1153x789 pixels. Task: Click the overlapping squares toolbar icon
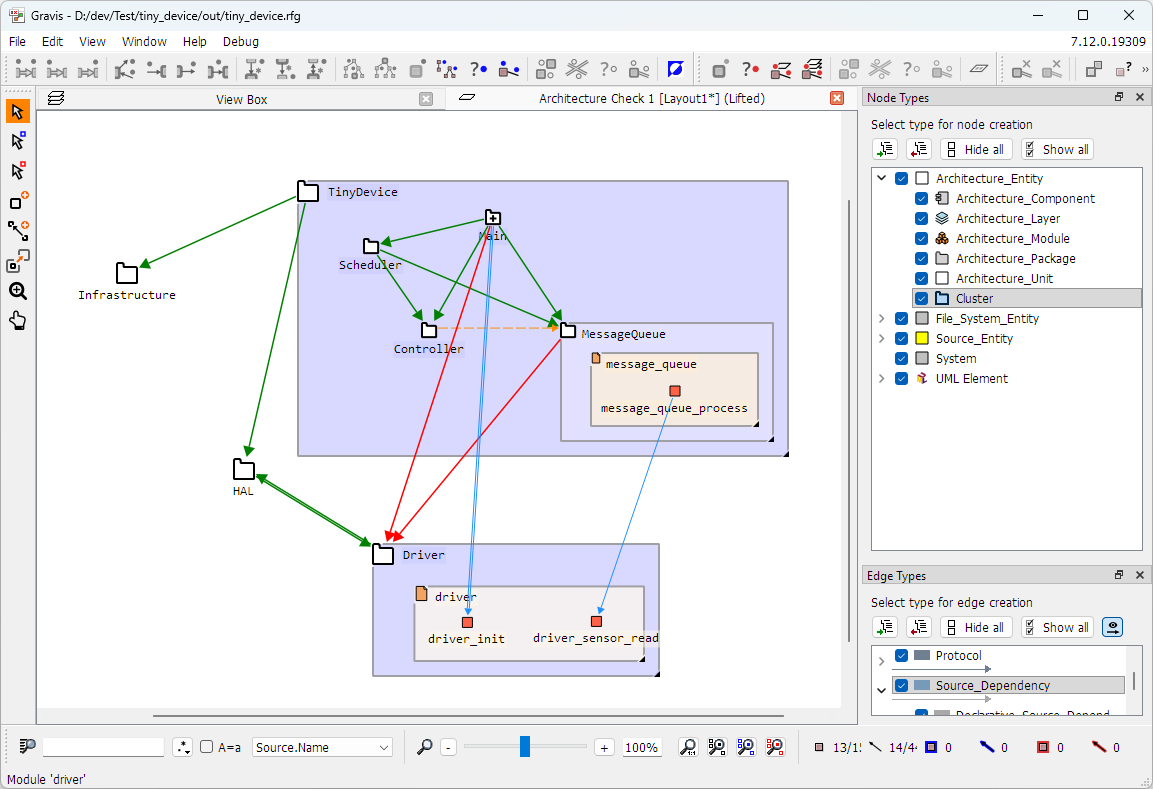pyautogui.click(x=1093, y=69)
